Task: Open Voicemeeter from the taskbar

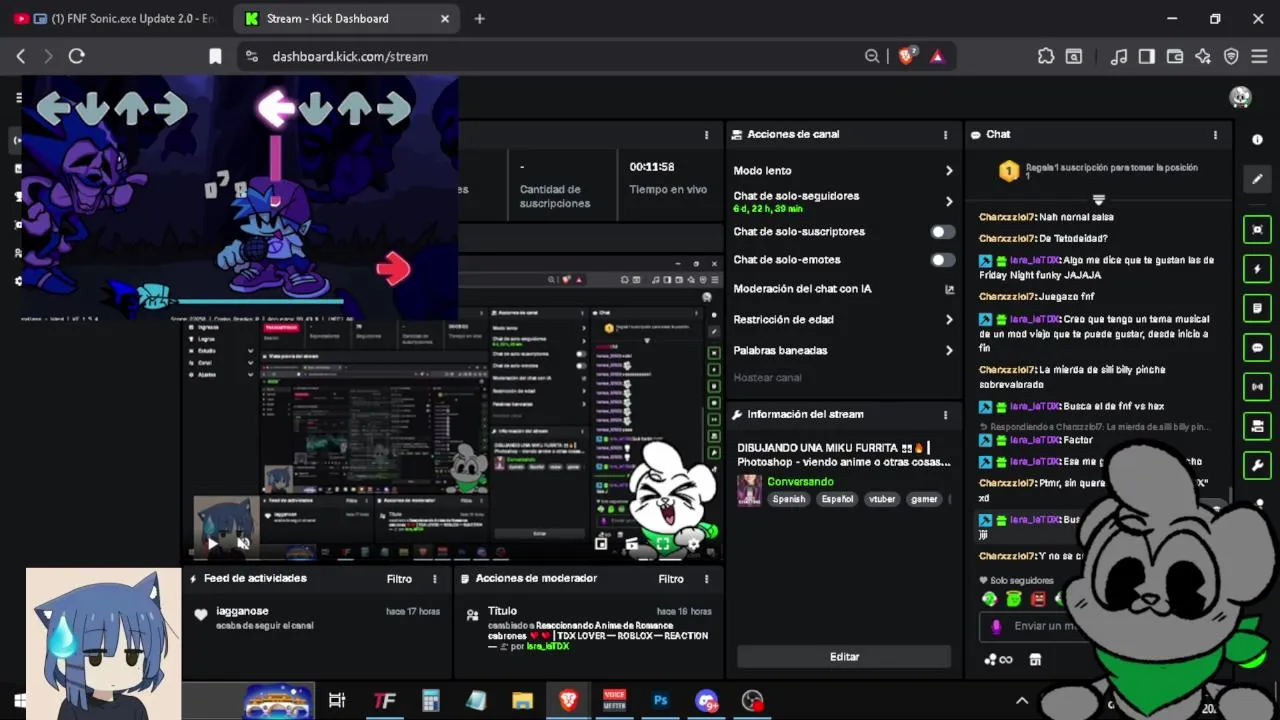Action: 614,701
